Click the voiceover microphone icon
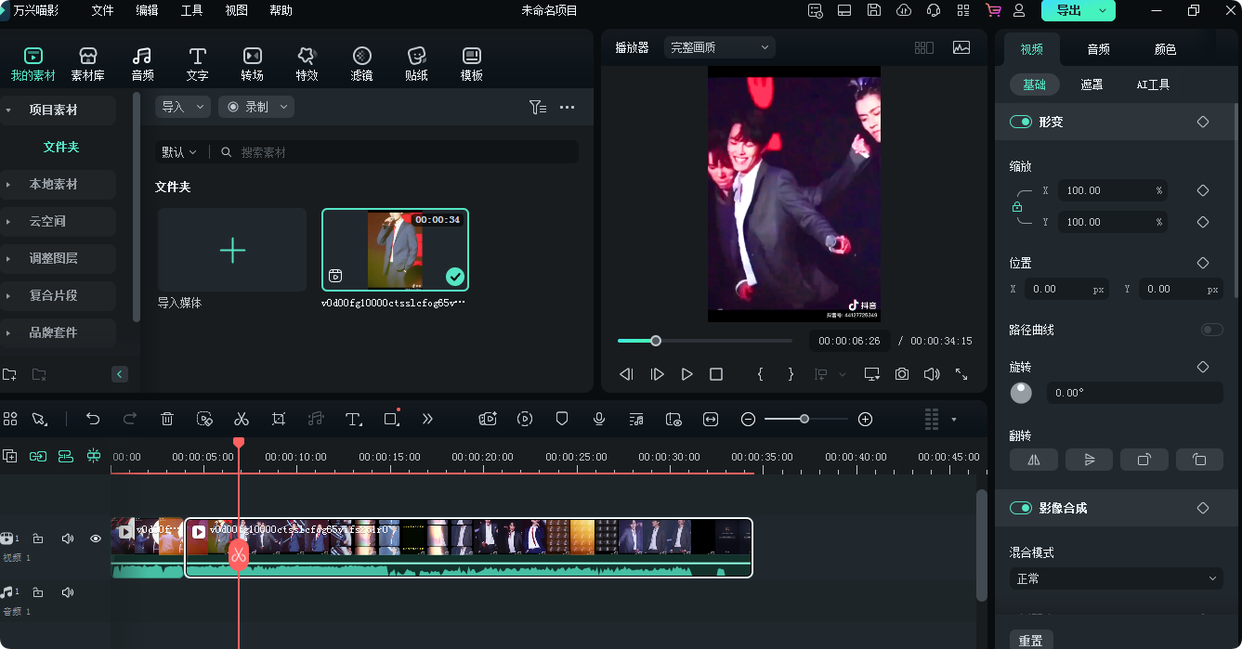The width and height of the screenshot is (1242, 649). point(599,419)
